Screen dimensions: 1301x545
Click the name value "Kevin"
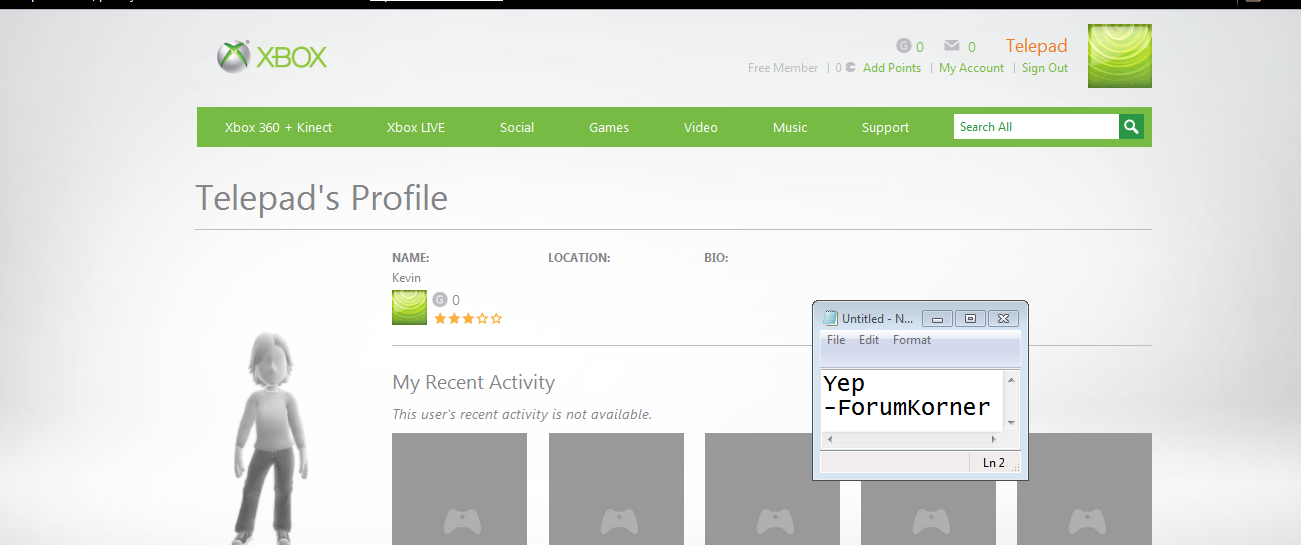coord(406,278)
